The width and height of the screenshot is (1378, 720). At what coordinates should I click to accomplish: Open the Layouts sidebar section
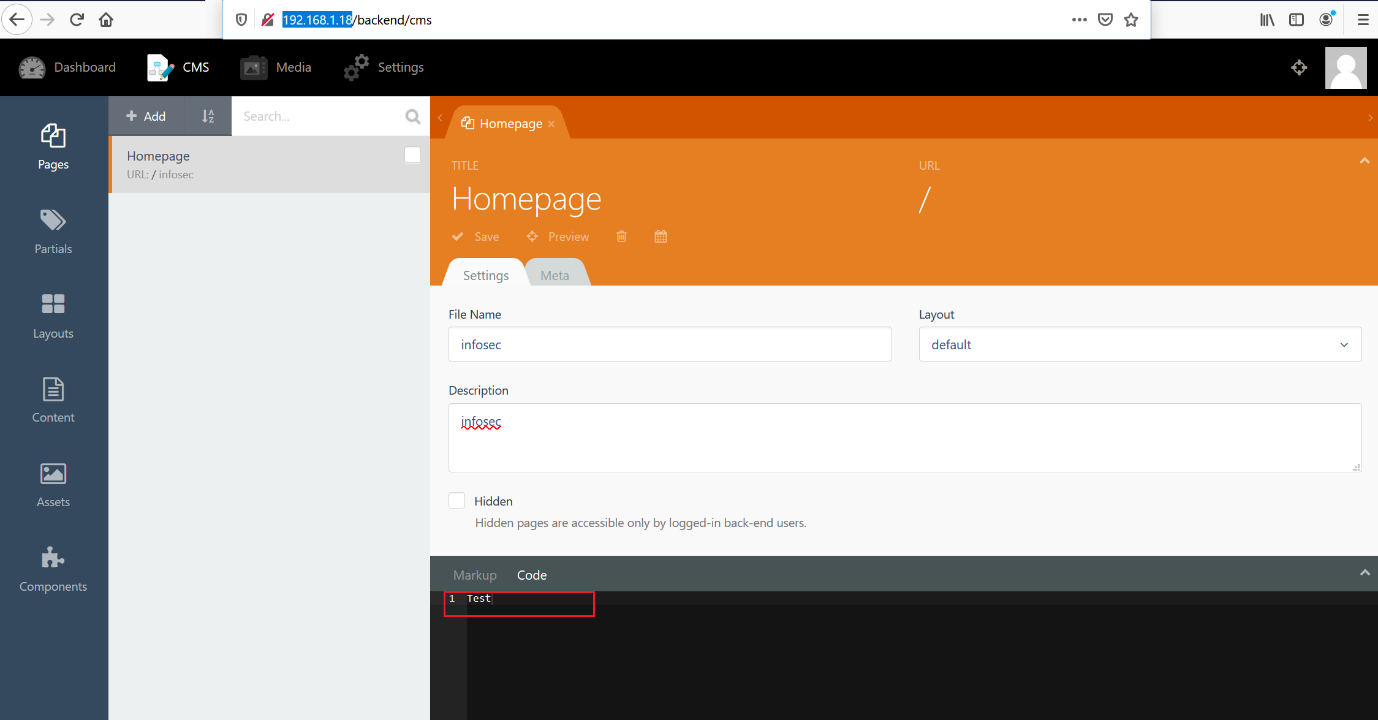pos(53,316)
